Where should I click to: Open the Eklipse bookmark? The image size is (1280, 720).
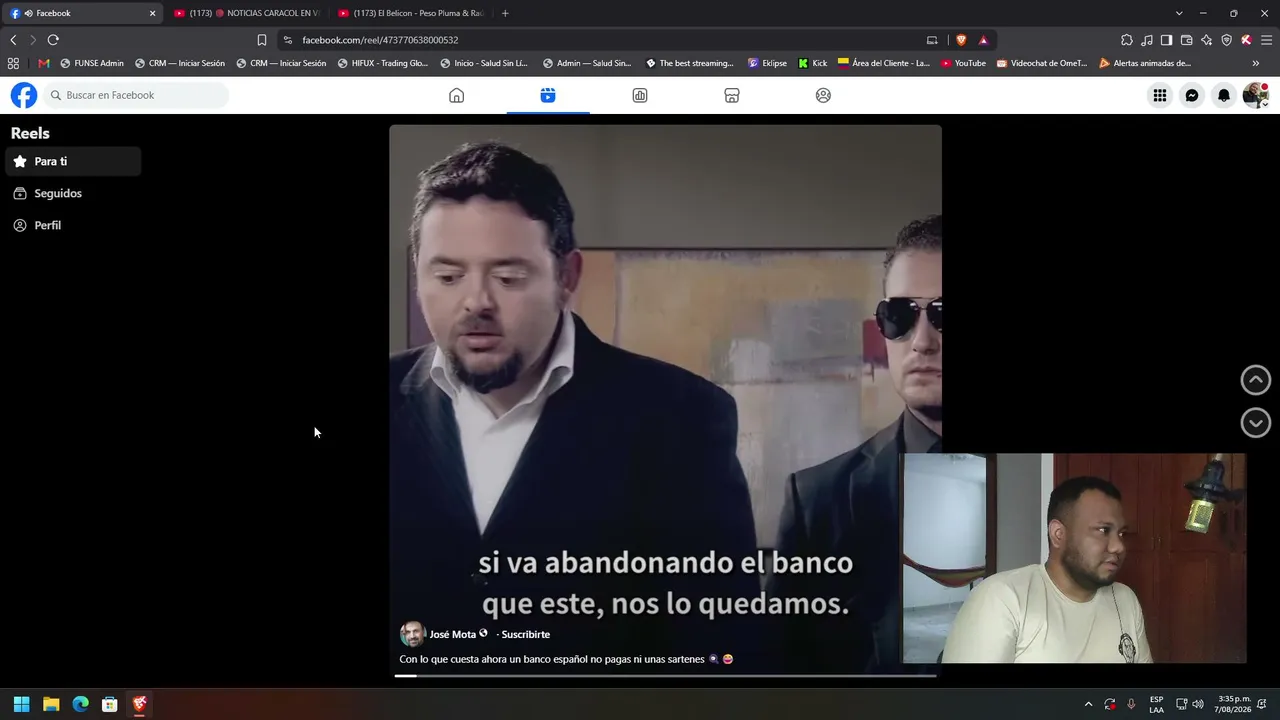[767, 63]
